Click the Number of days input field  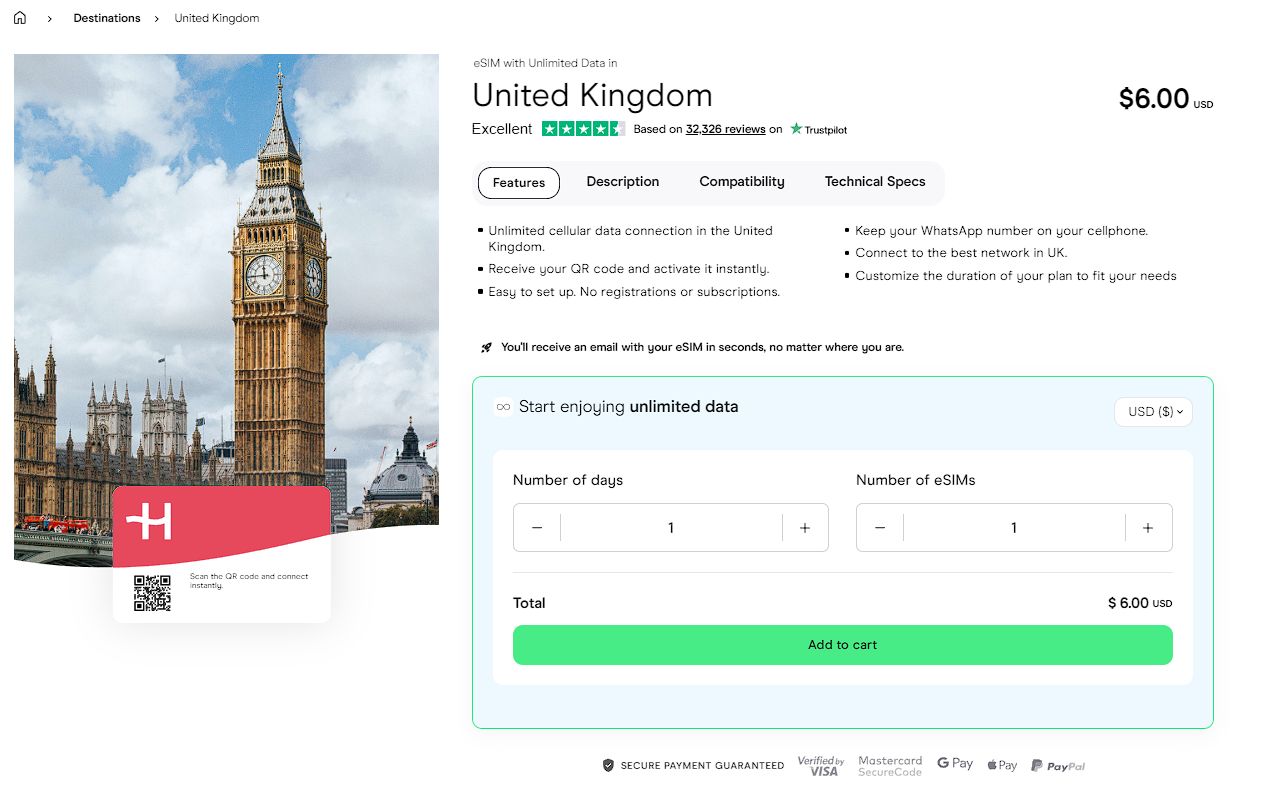(670, 527)
